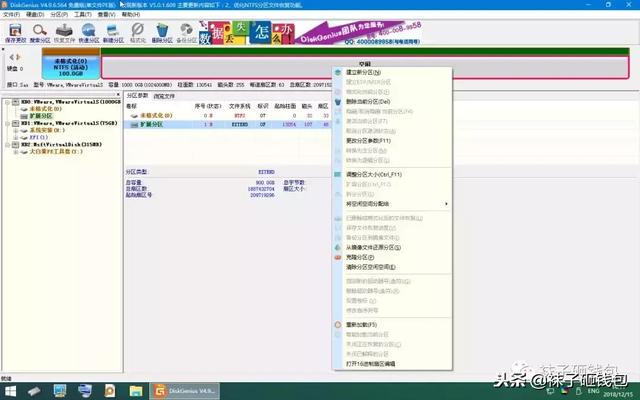Expand the 系统安装 partition tree node
Image resolution: width=640 pixels, height=400 pixels.
(16, 131)
